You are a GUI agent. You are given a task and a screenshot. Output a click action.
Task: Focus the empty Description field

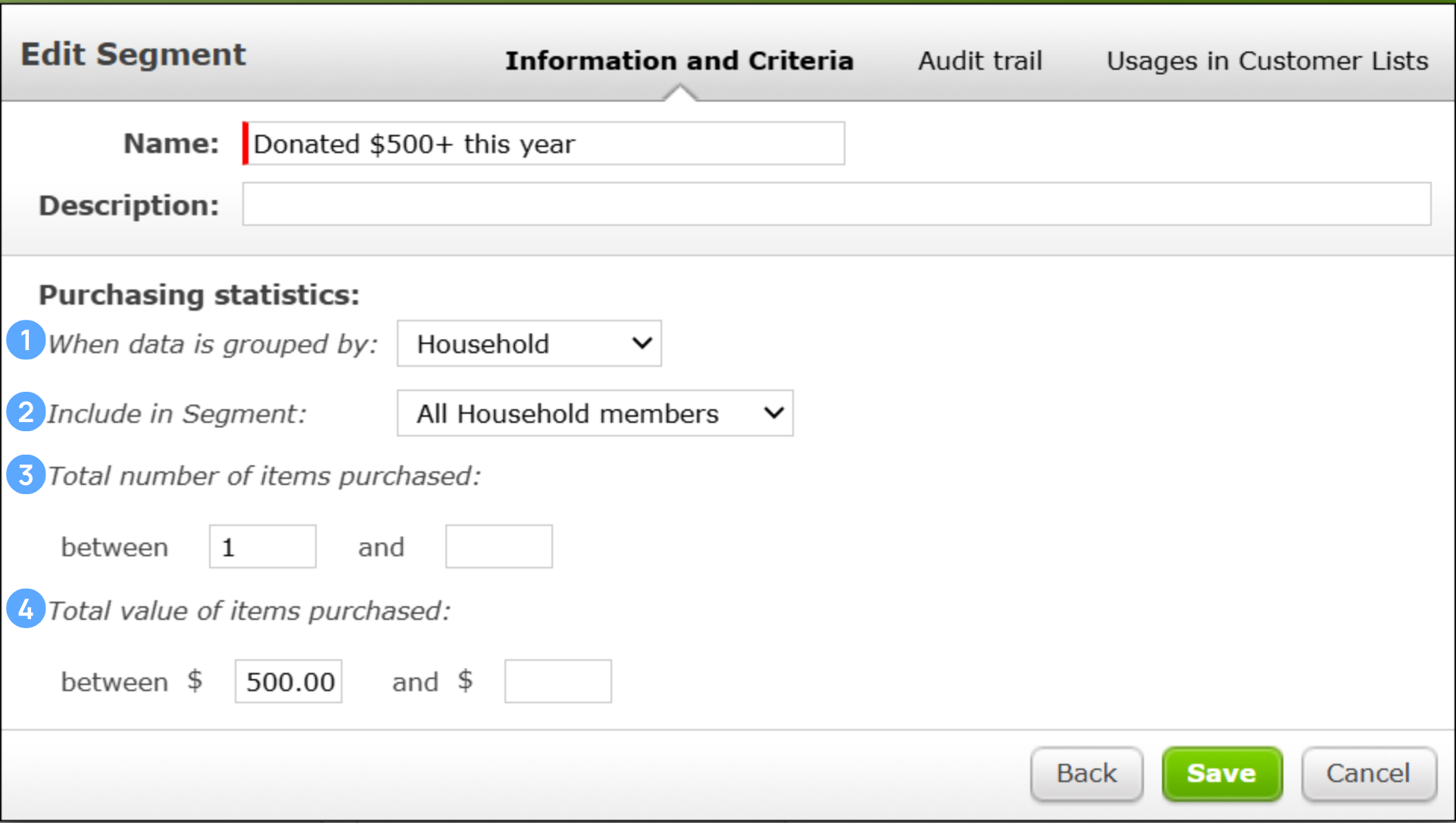[836, 205]
